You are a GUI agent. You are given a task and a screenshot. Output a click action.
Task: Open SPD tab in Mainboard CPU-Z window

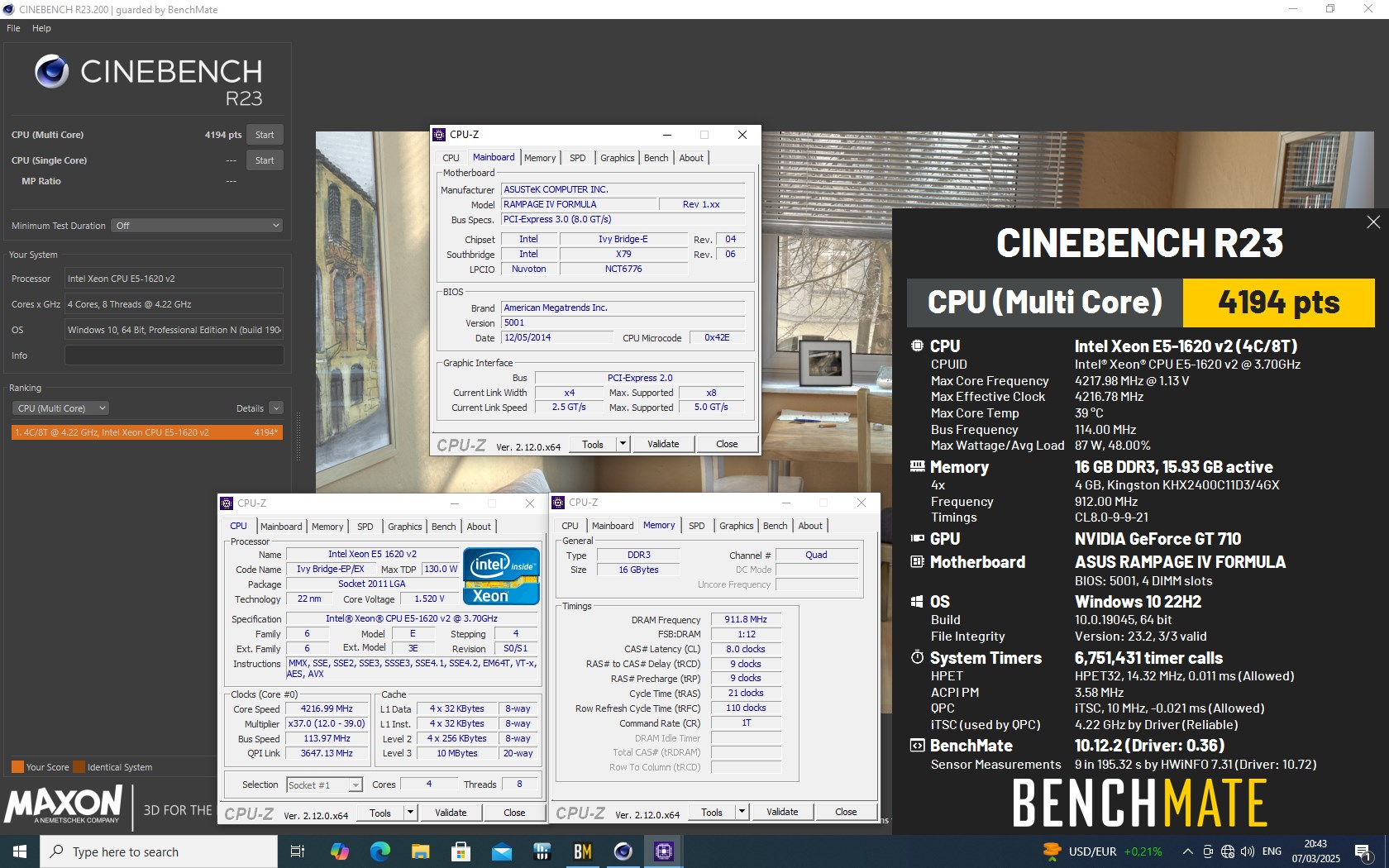tap(578, 158)
